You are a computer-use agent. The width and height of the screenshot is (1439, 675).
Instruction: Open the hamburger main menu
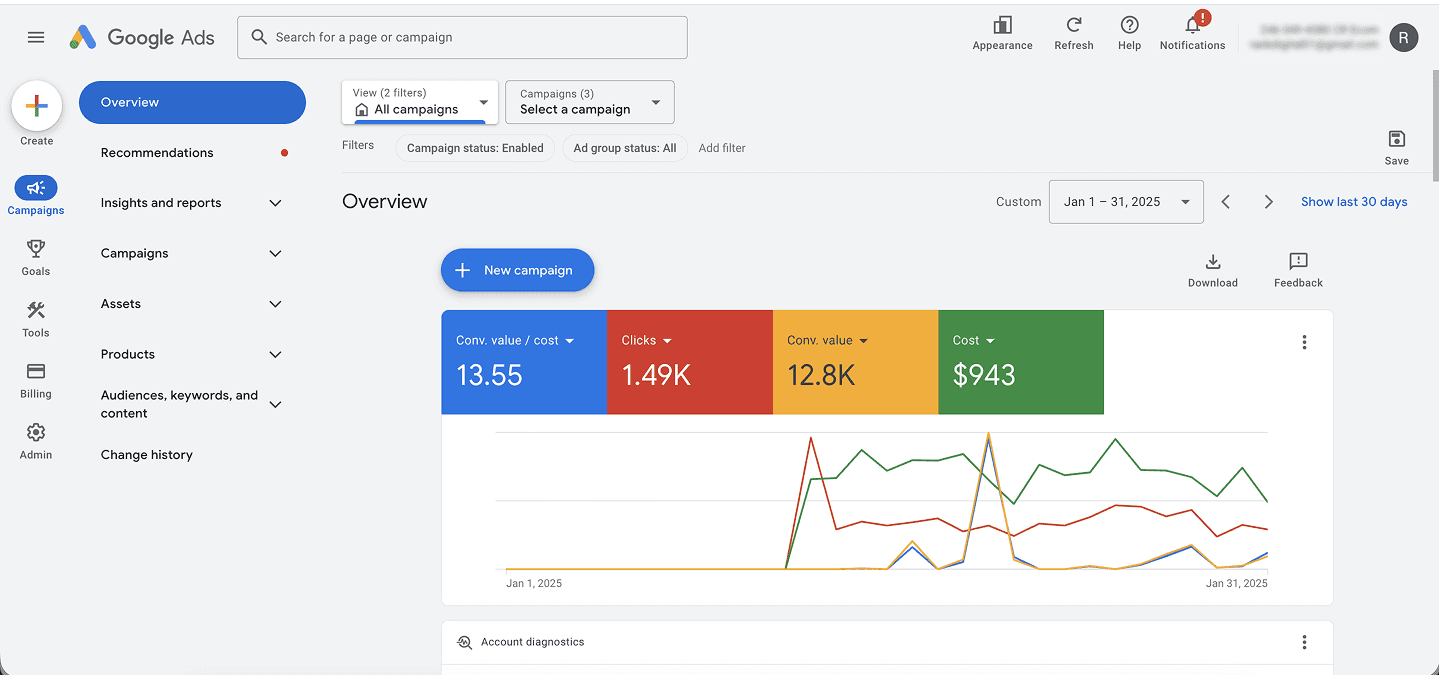(36, 37)
